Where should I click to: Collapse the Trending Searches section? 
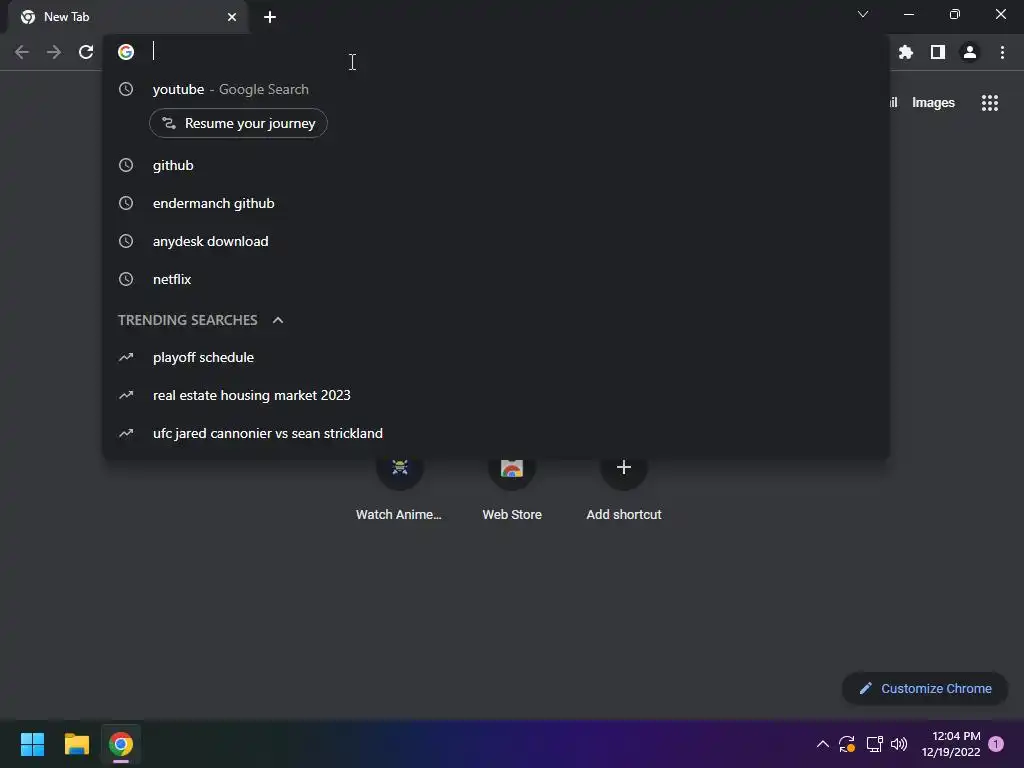pyautogui.click(x=278, y=320)
